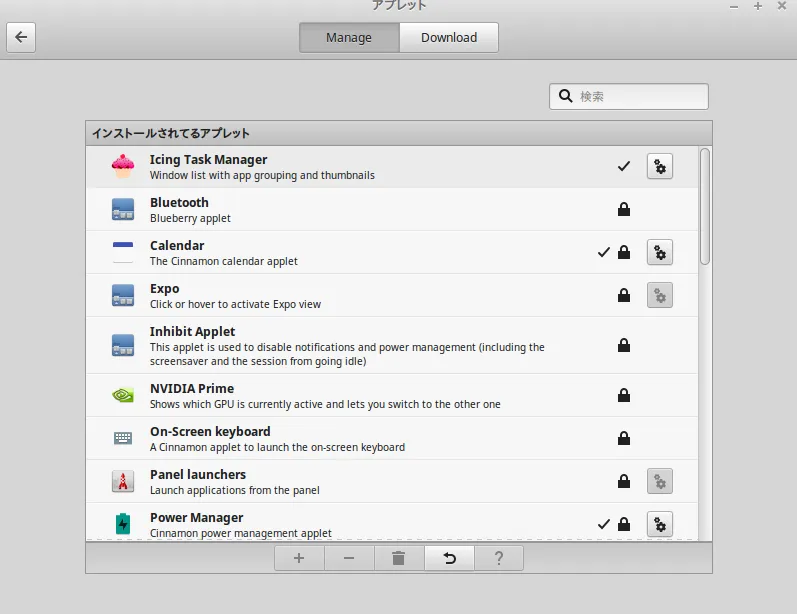This screenshot has width=797, height=614.
Task: Maximize the window with plus button
Action: (757, 6)
